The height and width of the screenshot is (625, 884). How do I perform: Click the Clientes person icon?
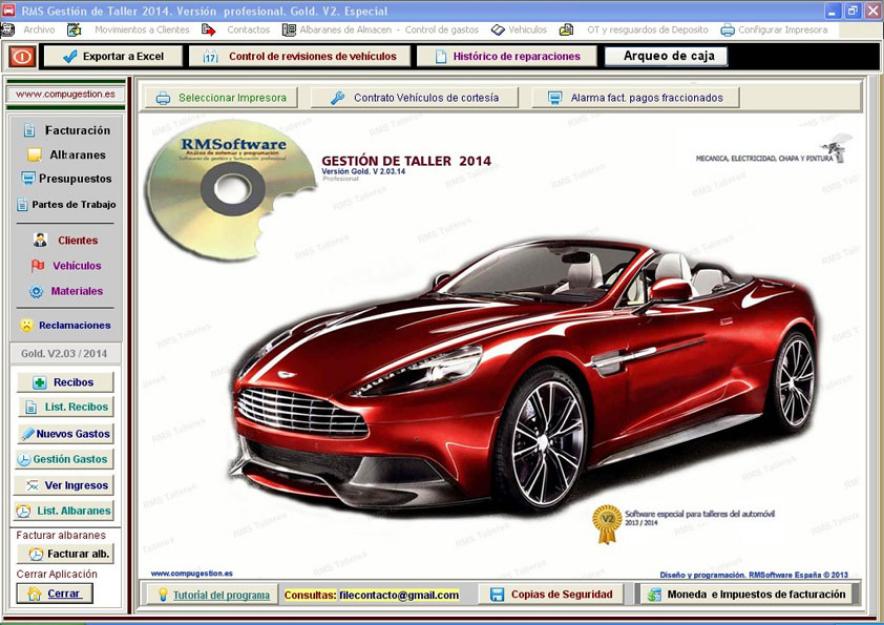click(x=40, y=240)
